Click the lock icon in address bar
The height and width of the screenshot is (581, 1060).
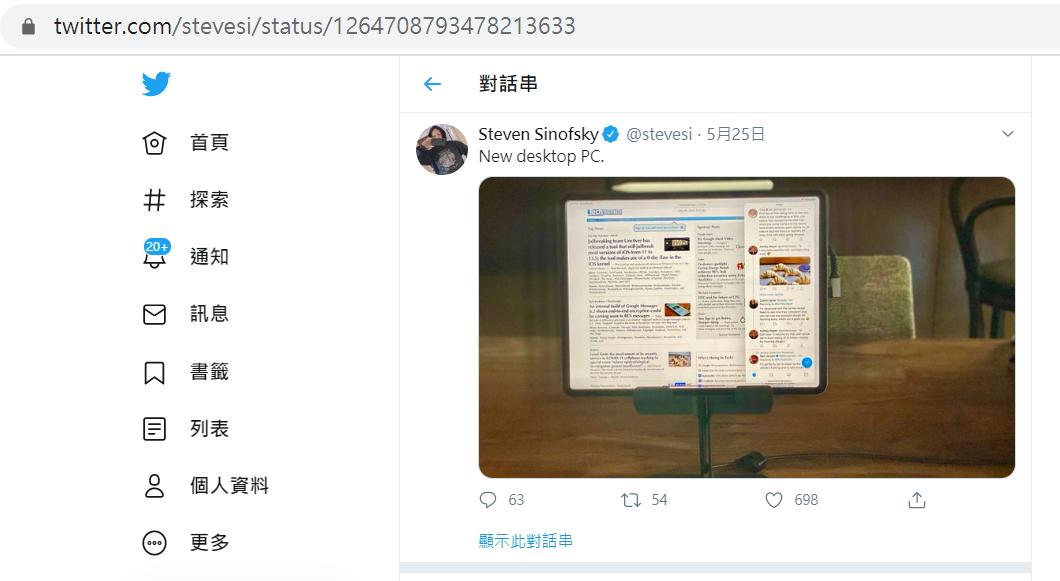coord(28,26)
